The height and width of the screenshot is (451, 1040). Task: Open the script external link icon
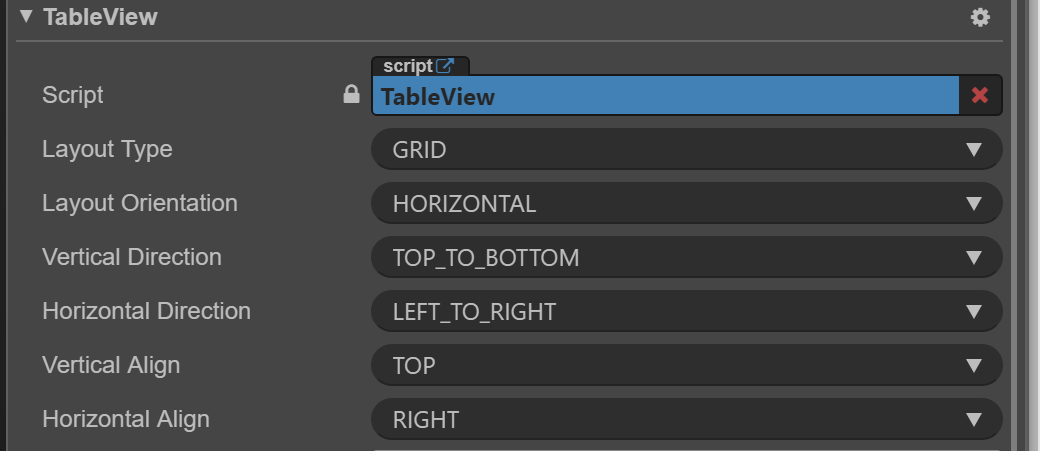tap(446, 66)
